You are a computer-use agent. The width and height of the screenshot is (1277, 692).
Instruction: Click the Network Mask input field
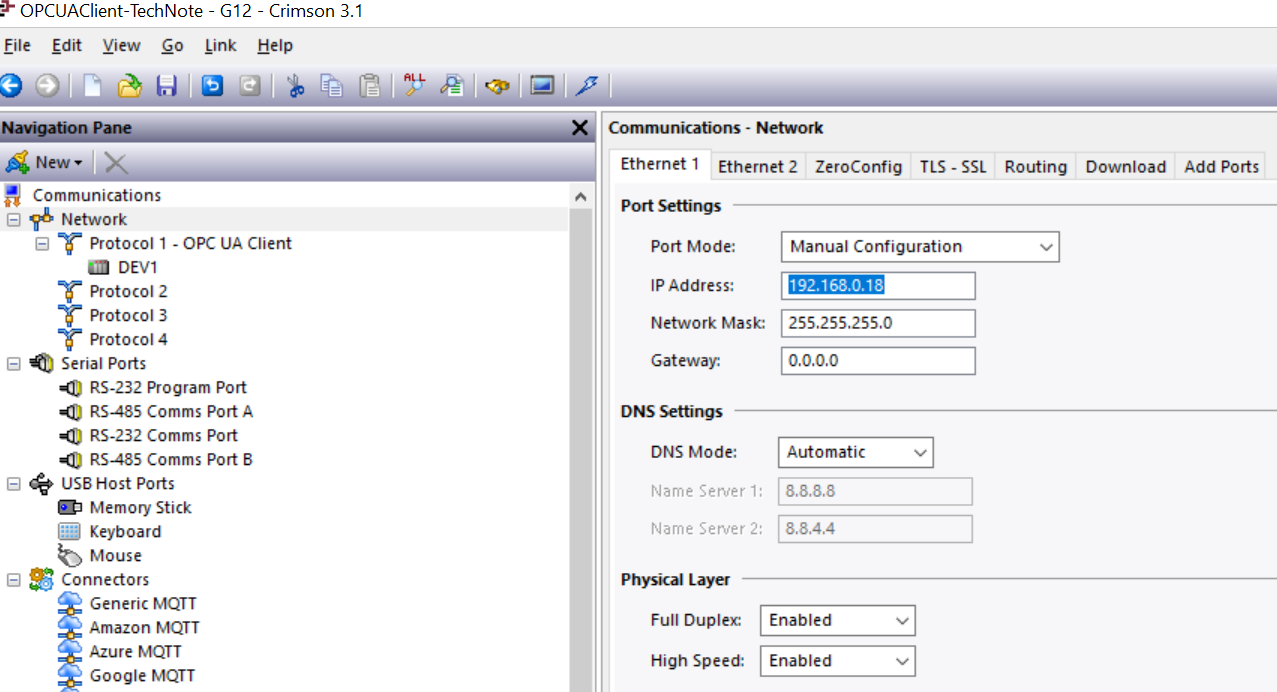pyautogui.click(x=878, y=323)
